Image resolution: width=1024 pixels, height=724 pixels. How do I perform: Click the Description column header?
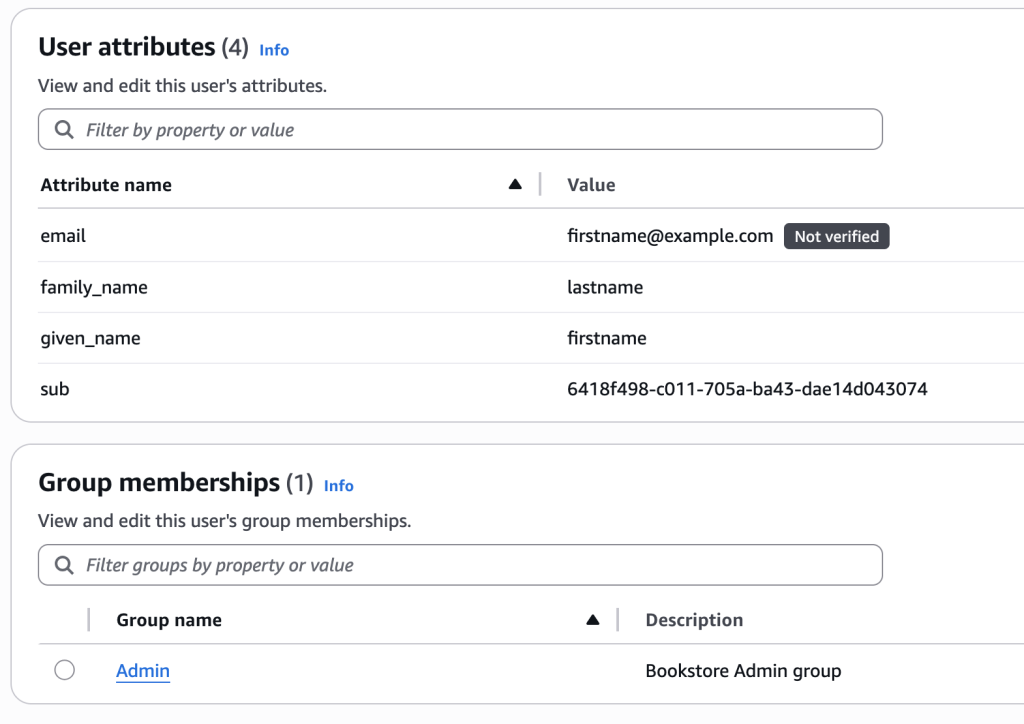pos(693,619)
